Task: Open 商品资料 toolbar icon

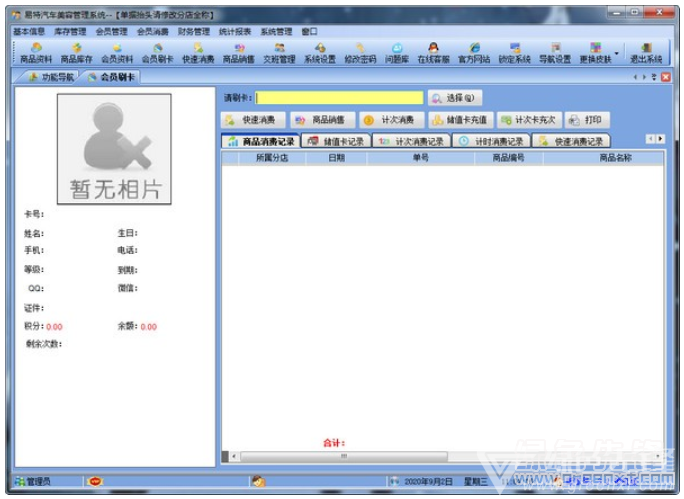Action: 36,53
